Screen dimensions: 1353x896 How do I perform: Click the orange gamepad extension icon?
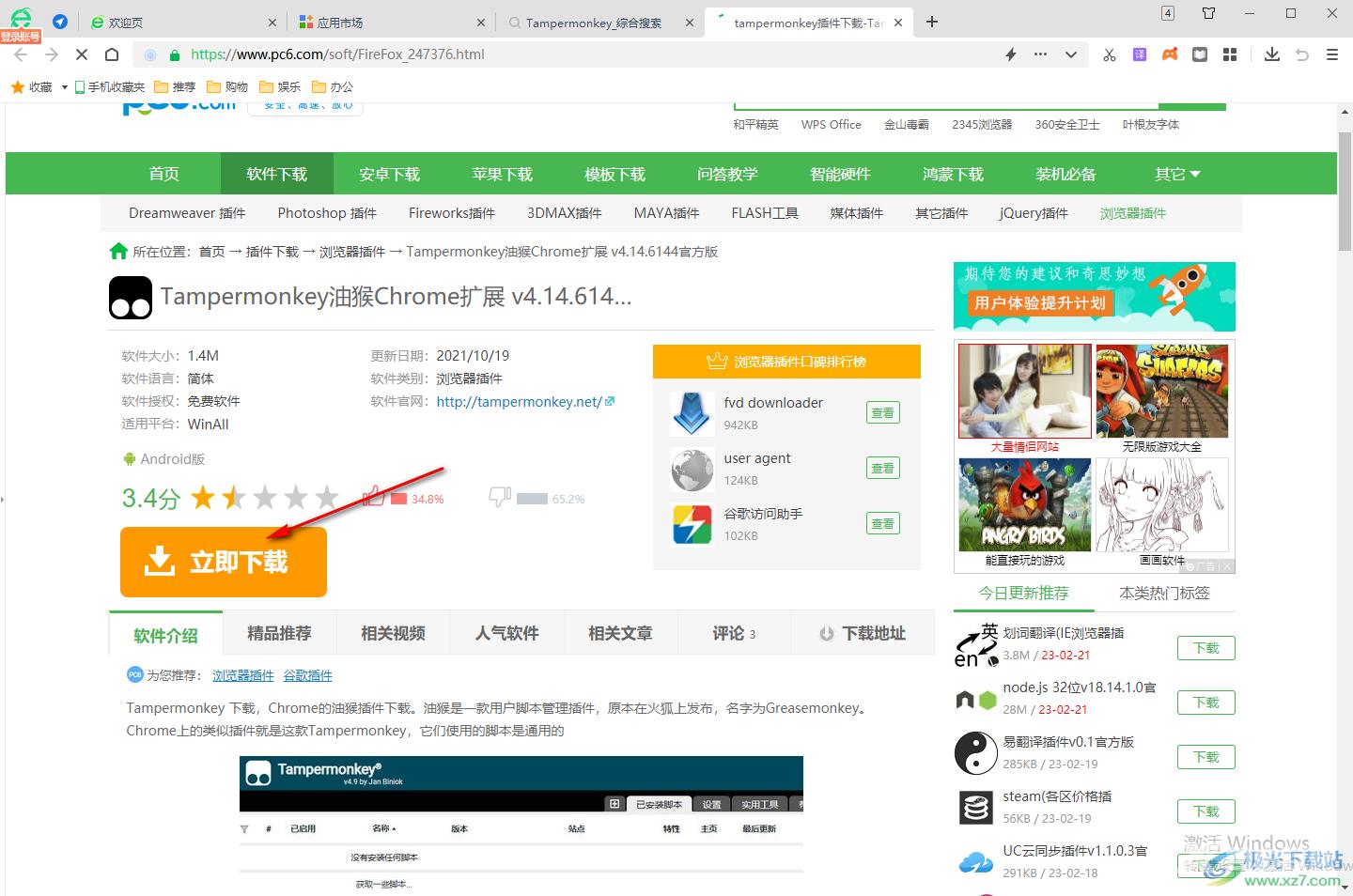pyautogui.click(x=1170, y=54)
